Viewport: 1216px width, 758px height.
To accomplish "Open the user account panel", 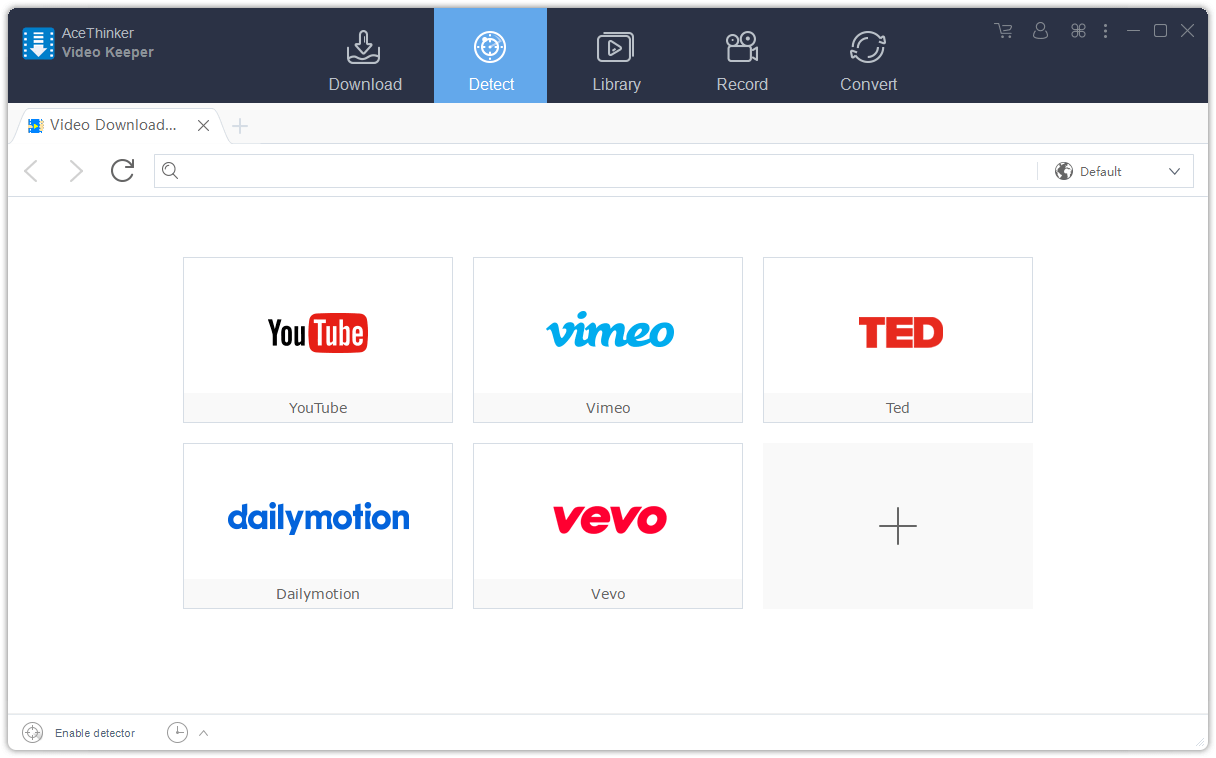I will point(1040,30).
